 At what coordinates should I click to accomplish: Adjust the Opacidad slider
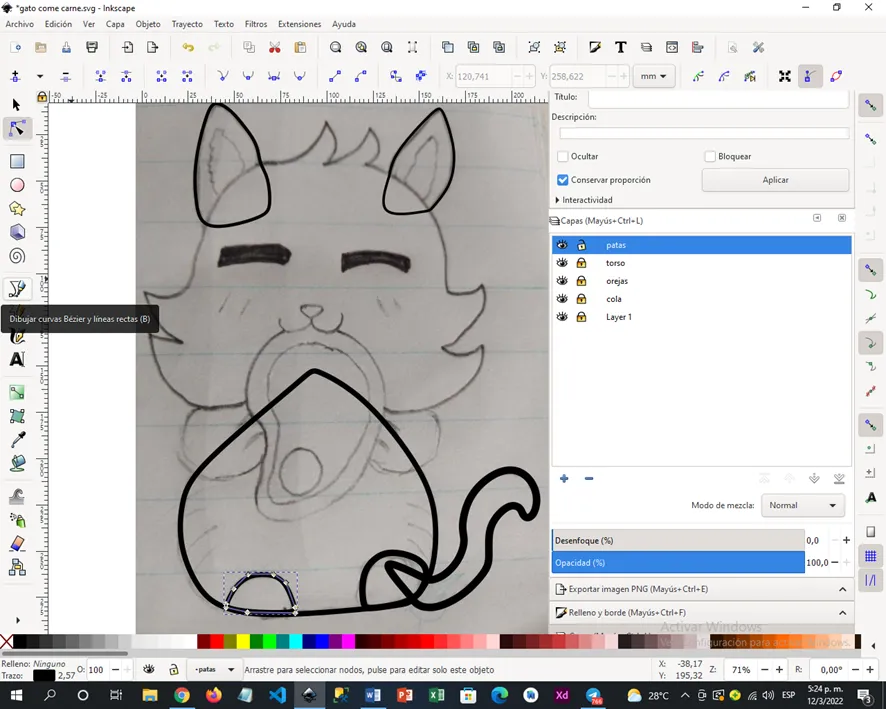(x=678, y=563)
